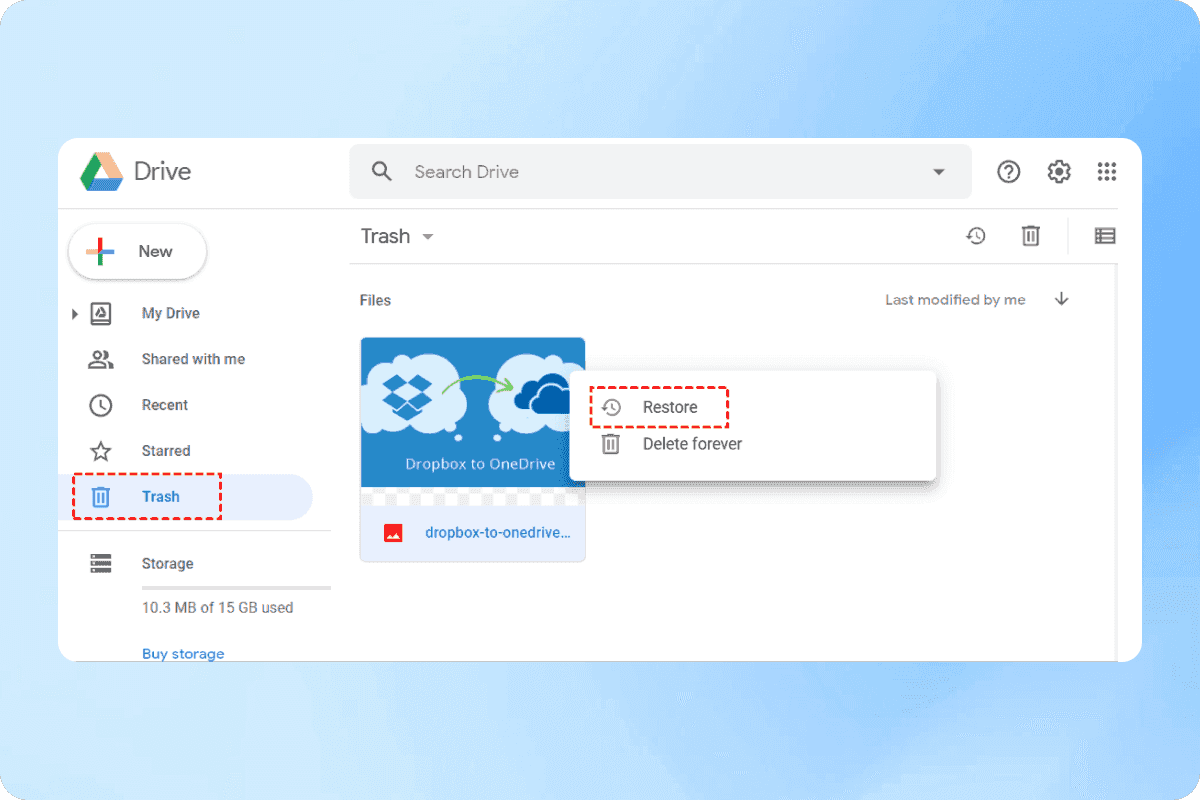Click the 10.3 MB of 15 GB used text
The image size is (1200, 800).
pyautogui.click(x=217, y=608)
